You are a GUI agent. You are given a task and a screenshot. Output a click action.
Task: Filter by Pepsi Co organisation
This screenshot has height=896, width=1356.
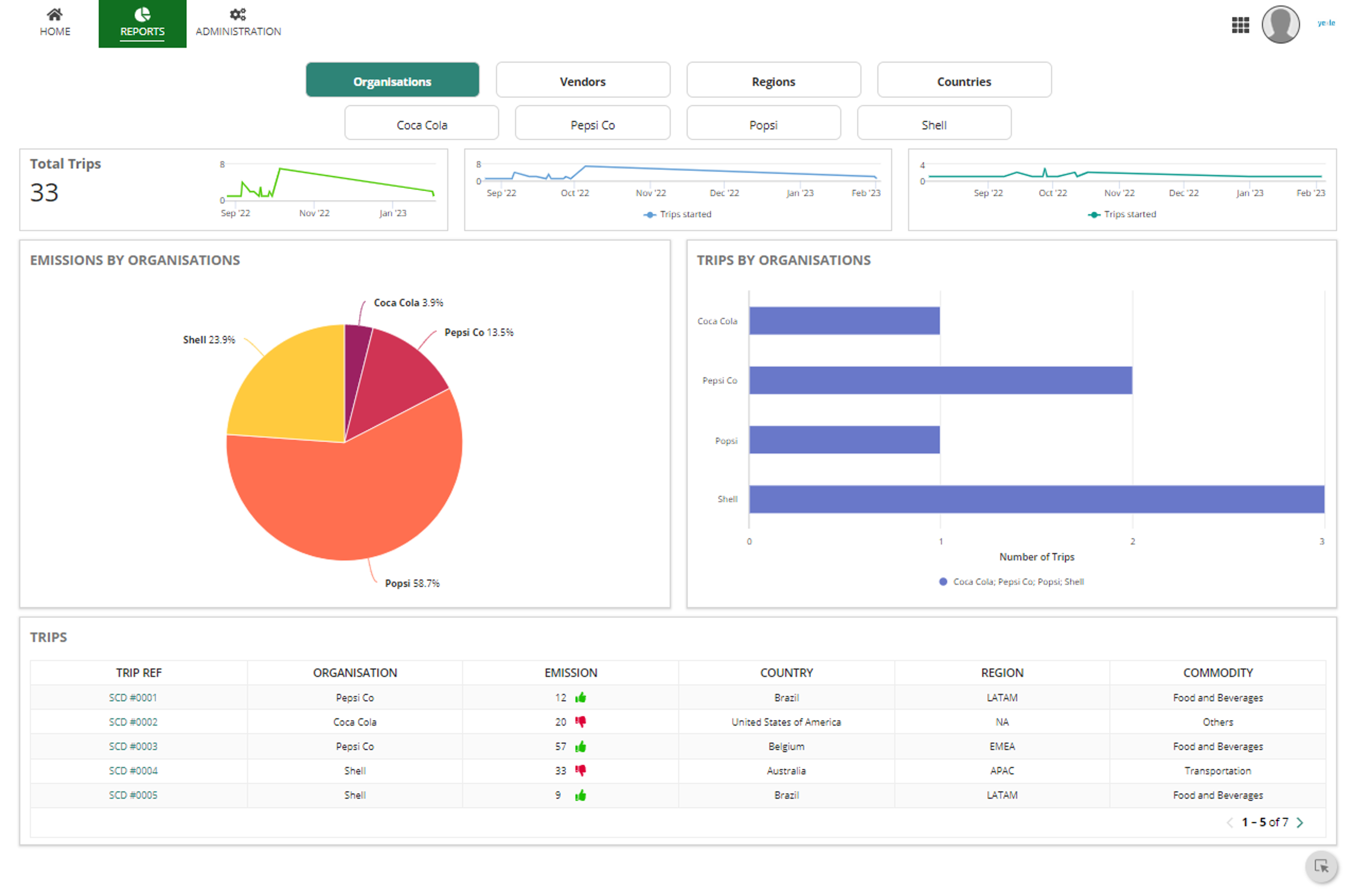tap(593, 124)
